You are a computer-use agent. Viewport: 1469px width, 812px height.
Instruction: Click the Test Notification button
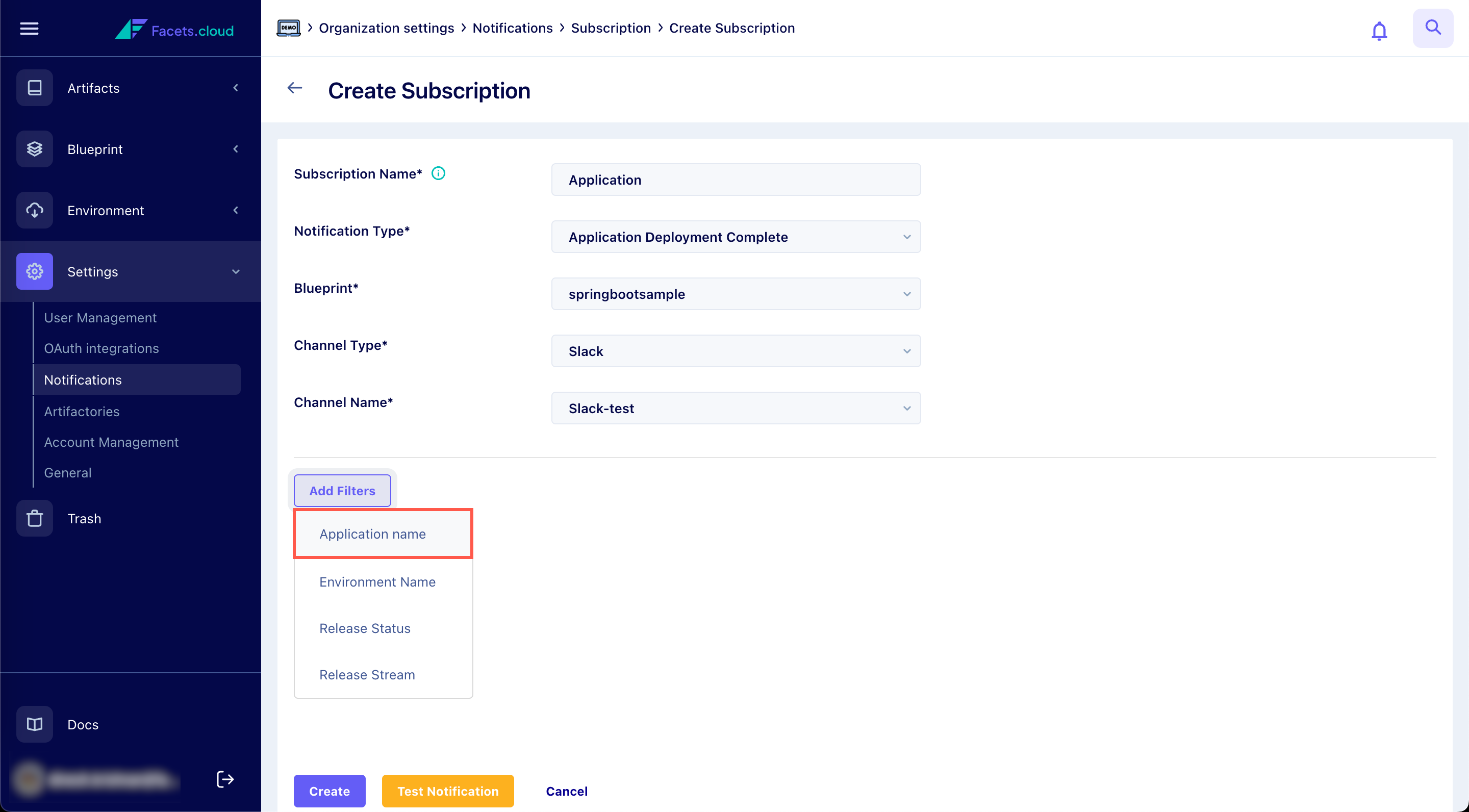pos(448,791)
